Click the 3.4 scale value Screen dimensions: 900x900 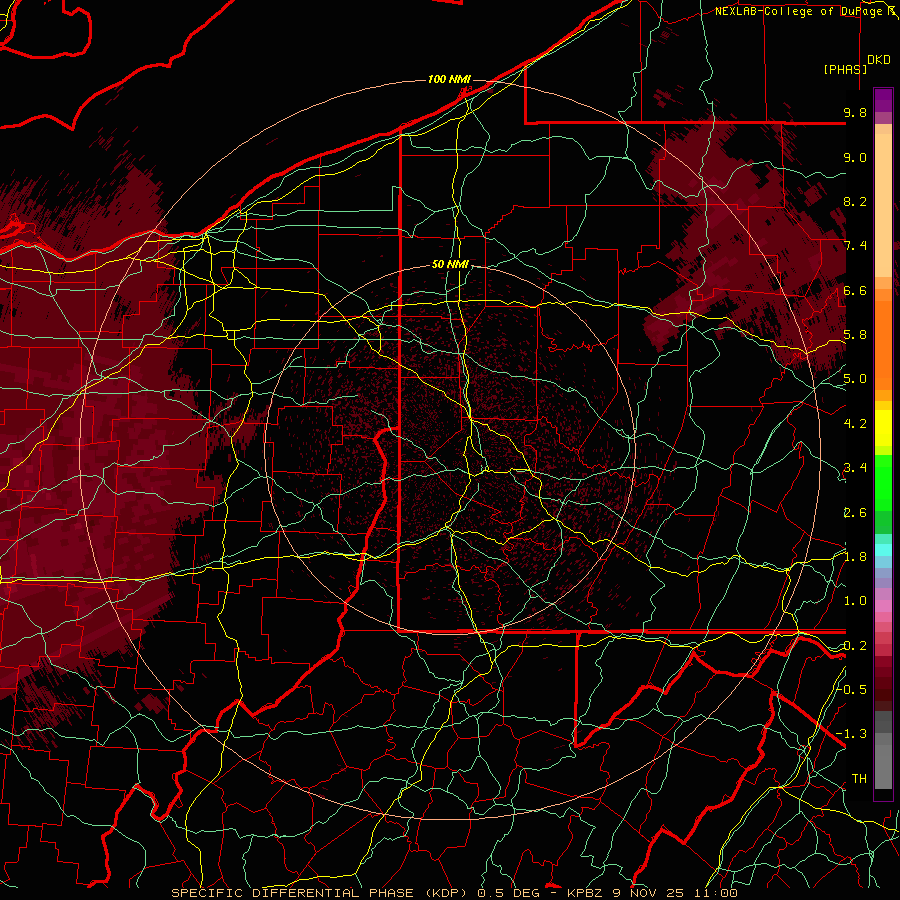tap(855, 468)
